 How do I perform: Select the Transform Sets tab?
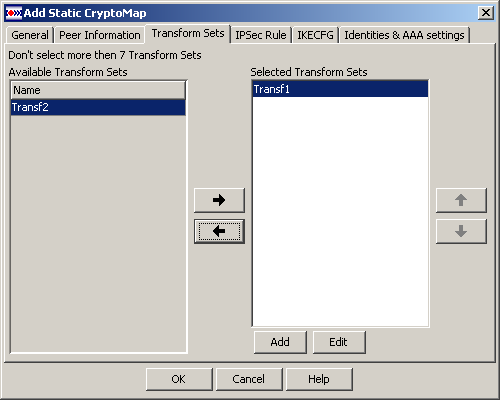pos(188,33)
